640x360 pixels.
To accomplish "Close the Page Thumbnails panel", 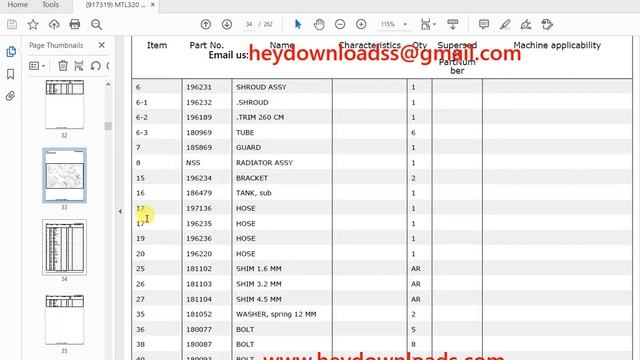I will click(x=102, y=45).
